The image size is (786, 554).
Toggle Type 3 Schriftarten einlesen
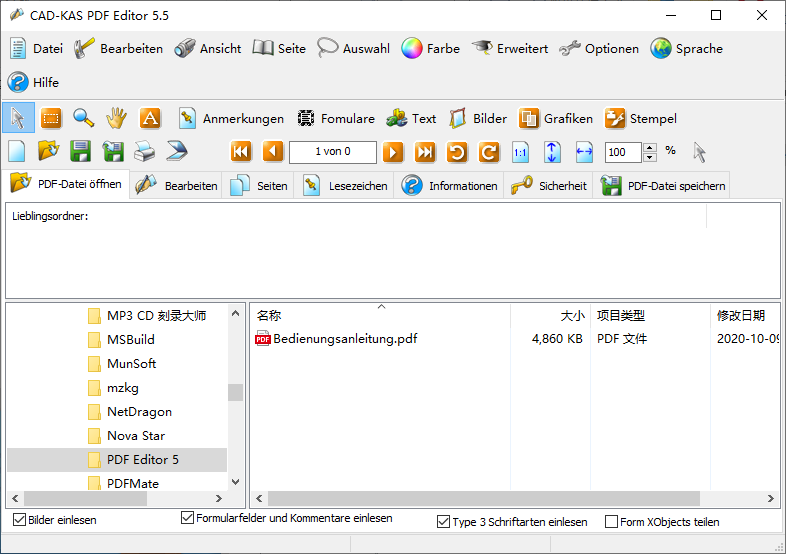pyautogui.click(x=443, y=522)
